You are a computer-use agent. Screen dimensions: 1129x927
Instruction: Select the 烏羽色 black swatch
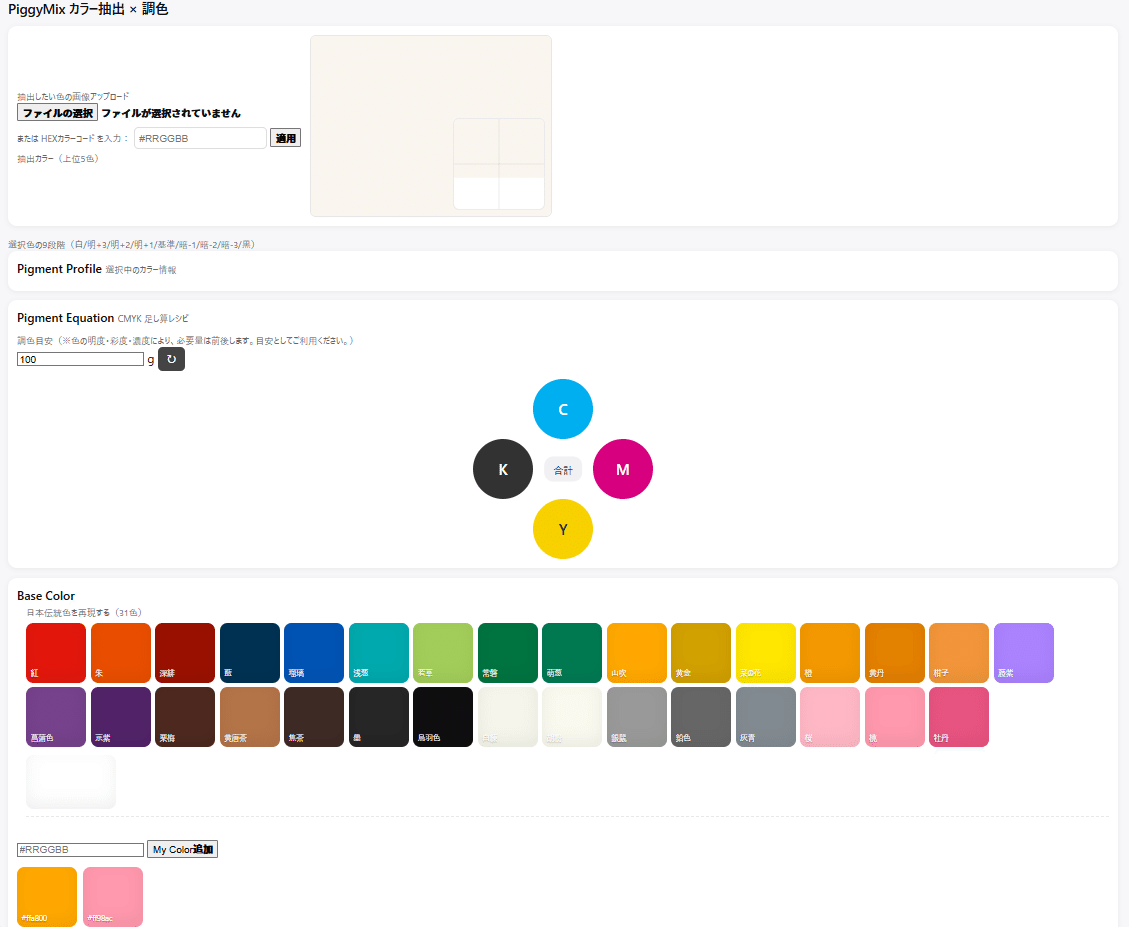(443, 717)
